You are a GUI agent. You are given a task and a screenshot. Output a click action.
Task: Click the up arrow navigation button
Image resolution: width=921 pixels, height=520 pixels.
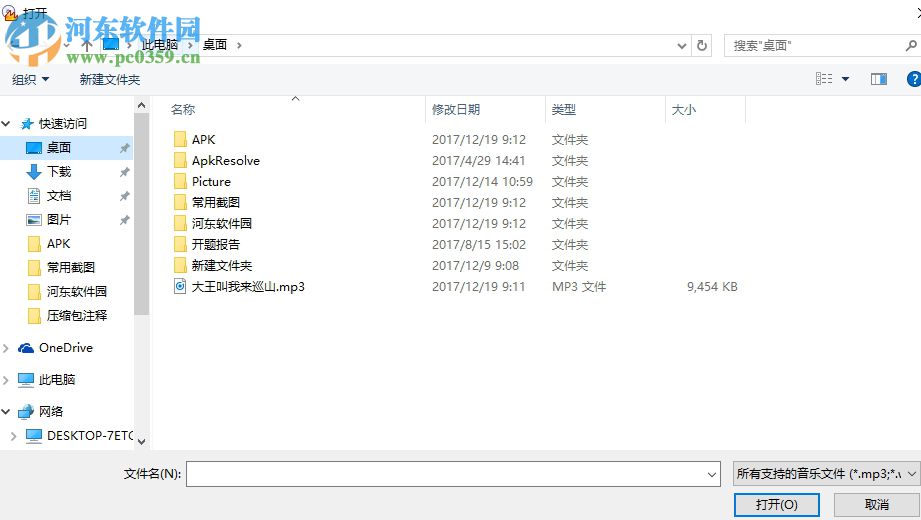point(87,45)
